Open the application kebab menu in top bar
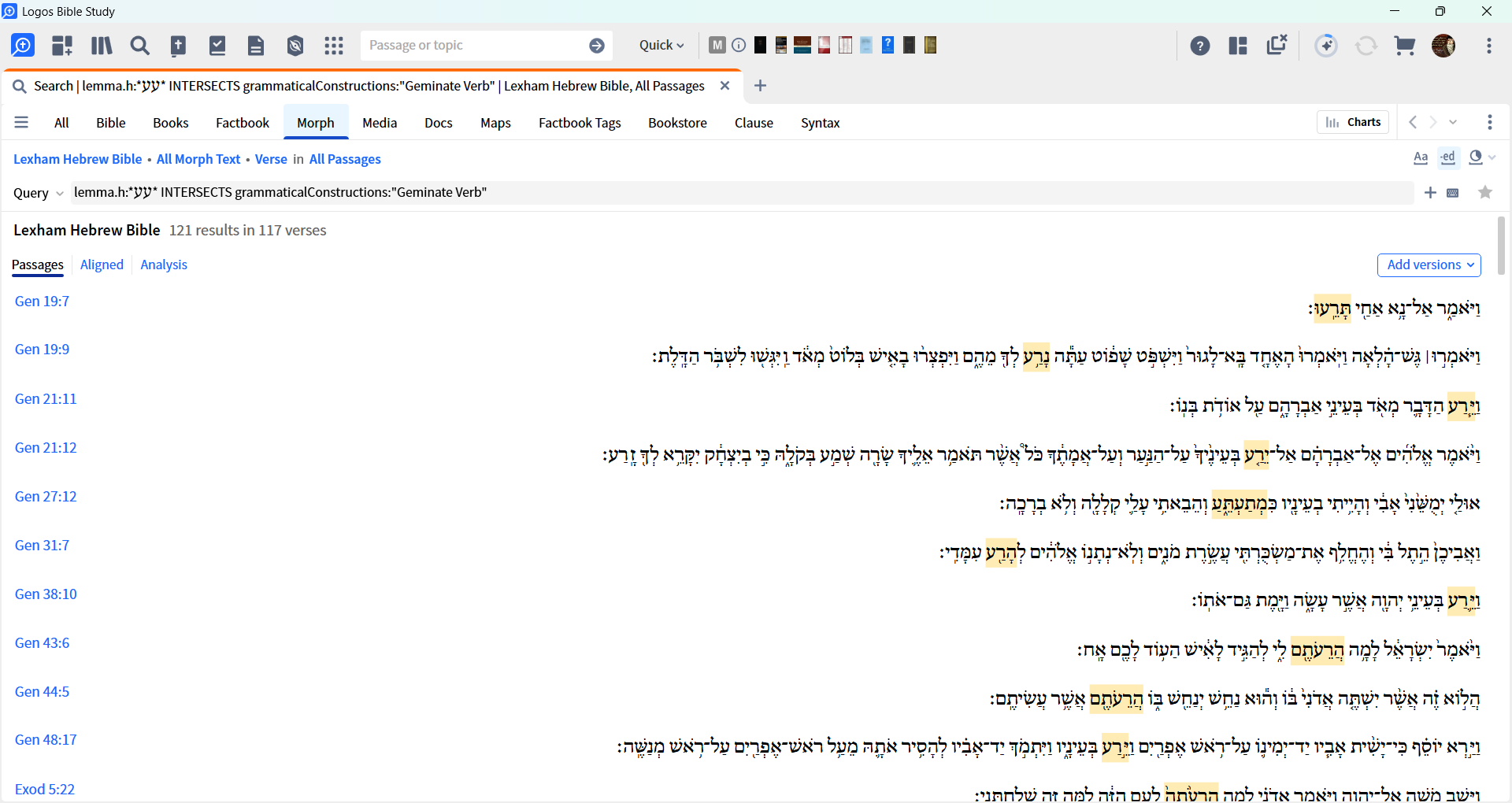1512x803 pixels. [1488, 46]
